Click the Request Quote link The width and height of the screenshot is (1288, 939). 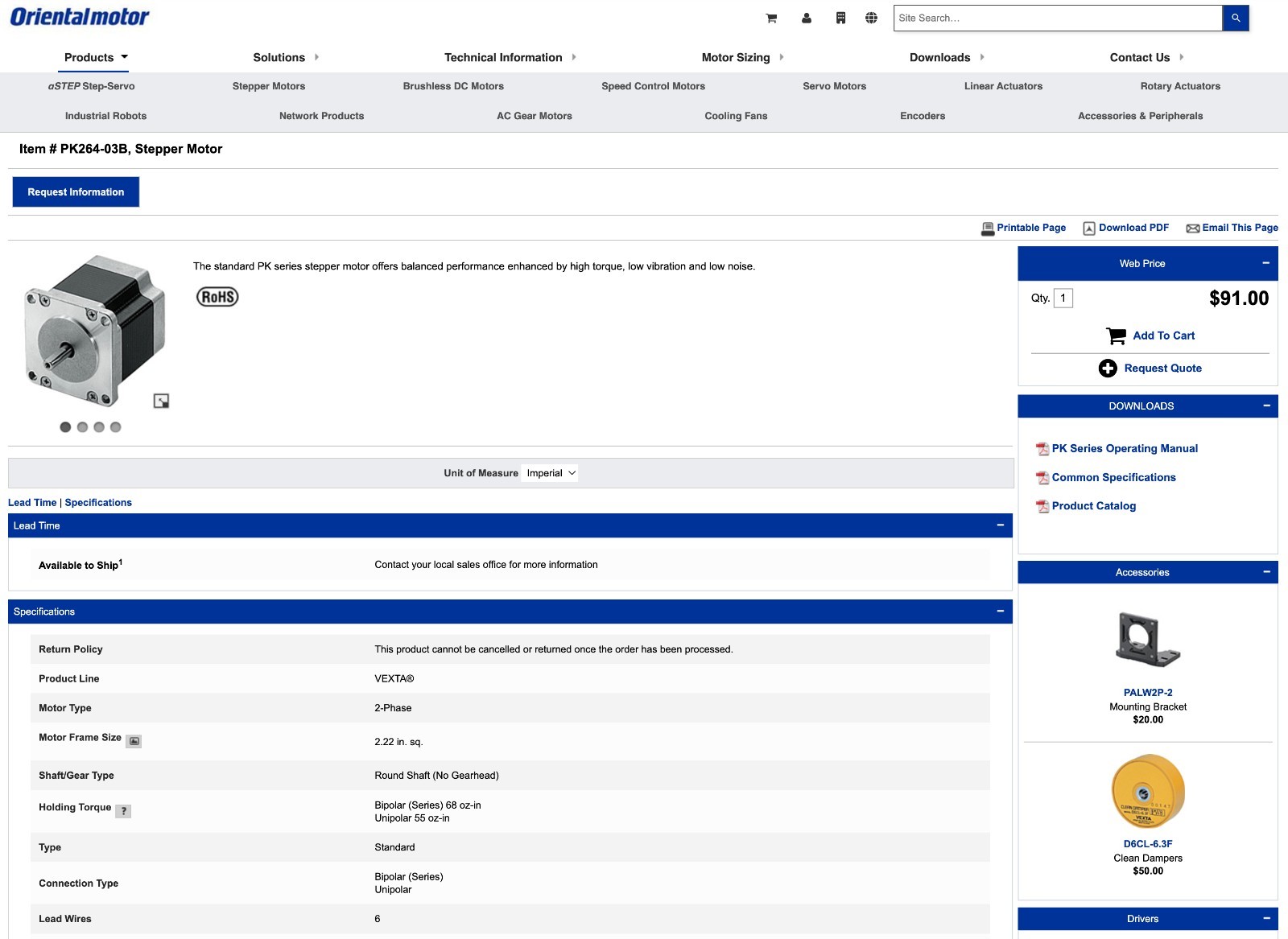coord(1162,368)
